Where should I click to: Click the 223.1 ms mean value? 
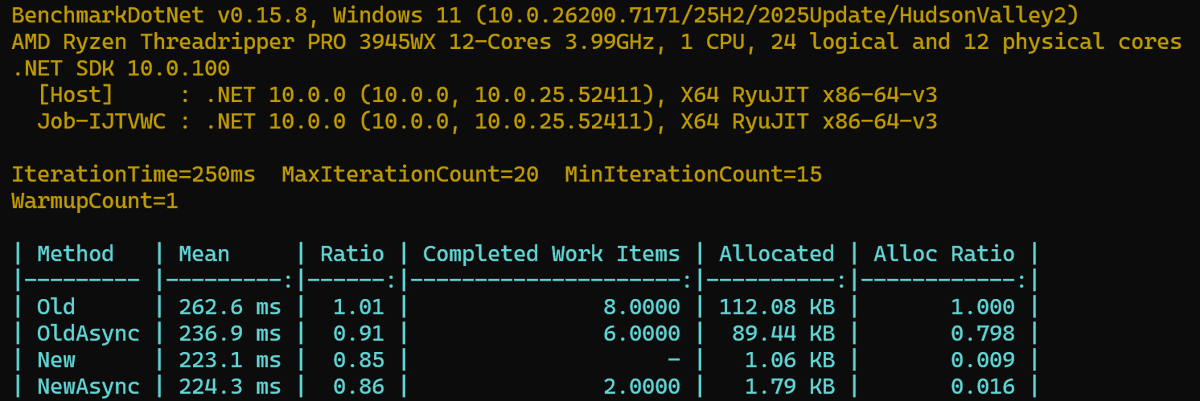(230, 360)
